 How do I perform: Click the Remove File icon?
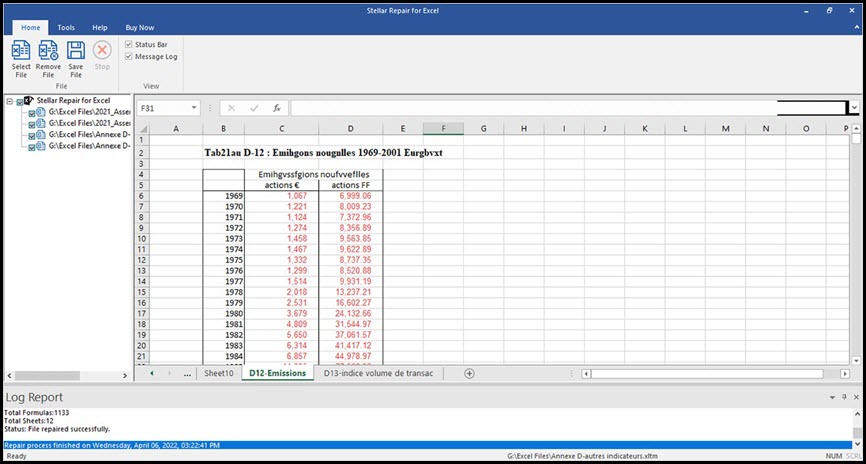[48, 50]
